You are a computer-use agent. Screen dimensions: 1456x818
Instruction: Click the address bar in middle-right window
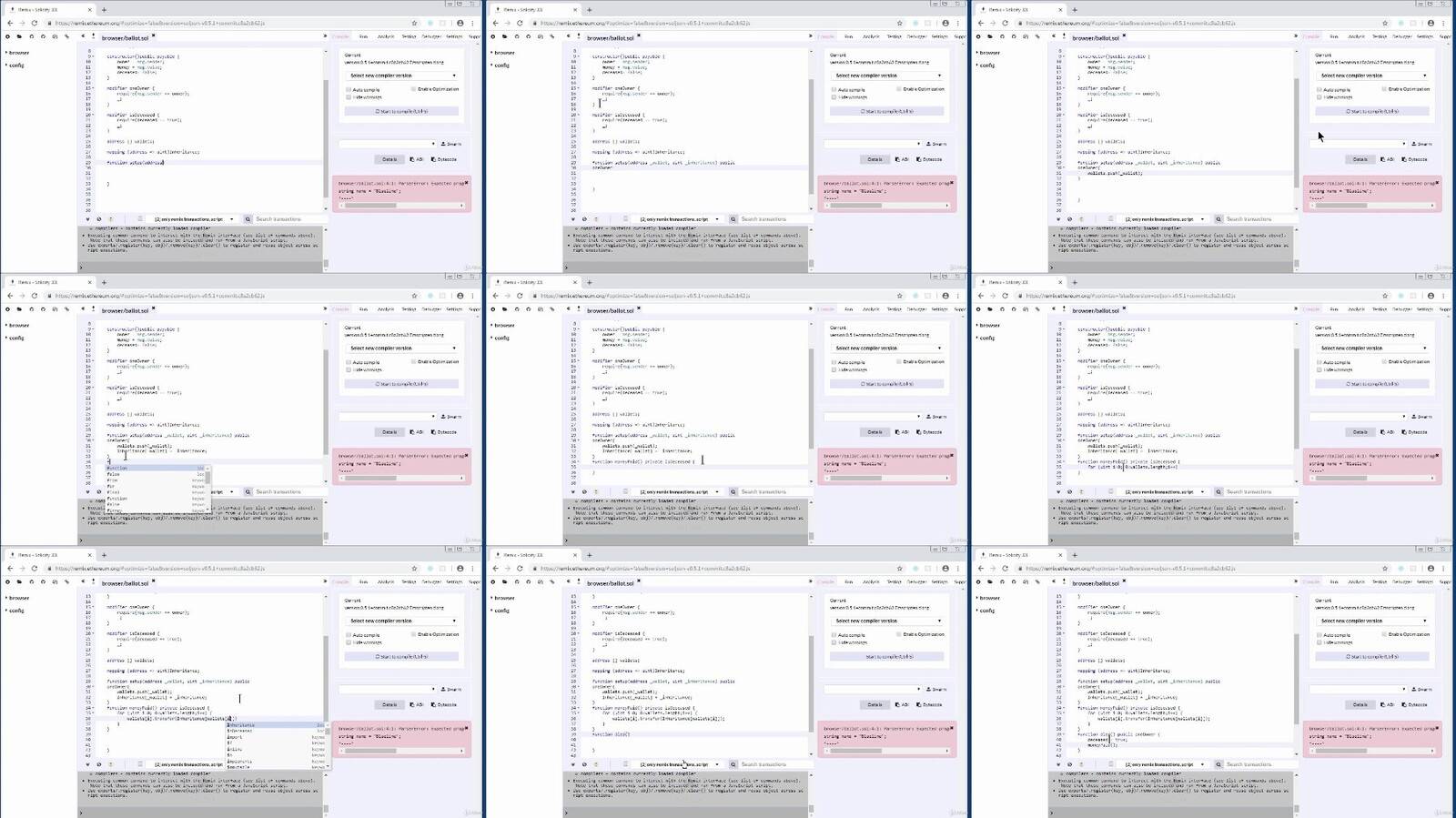pos(1200,296)
